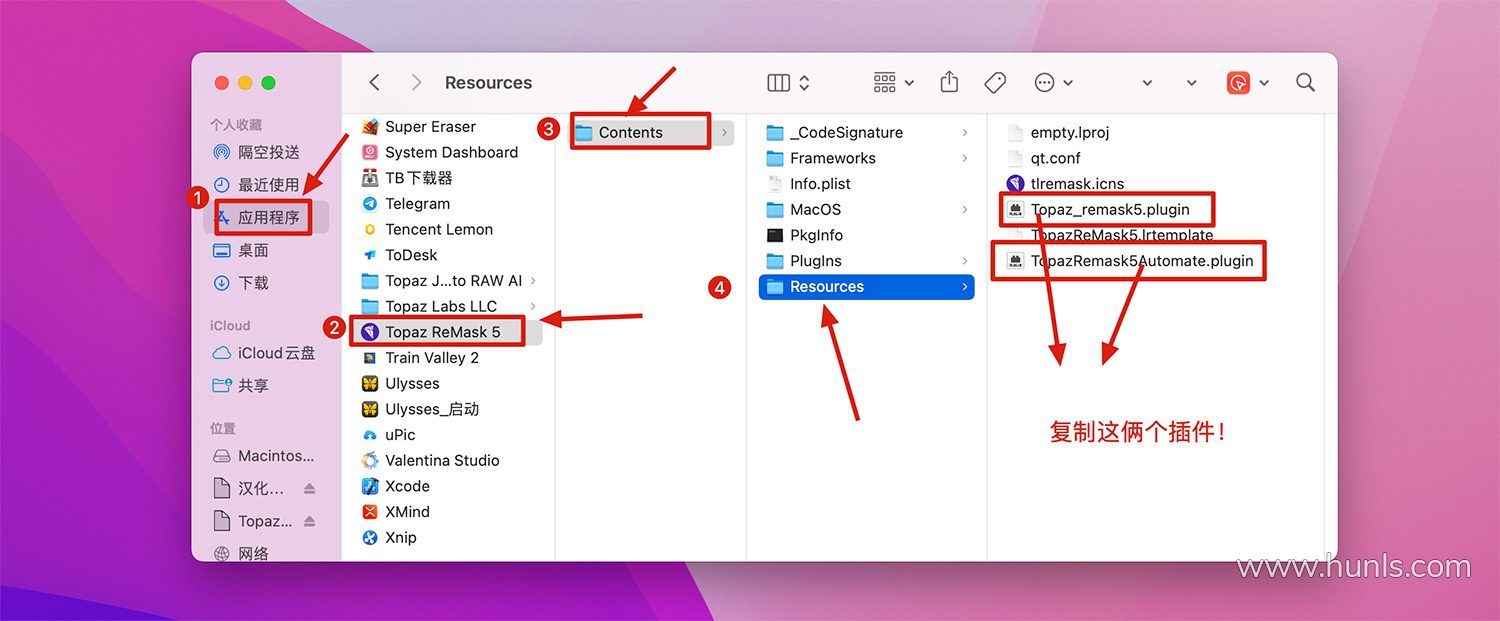Select the empty.lproj file
The width and height of the screenshot is (1500, 621).
[x=1059, y=132]
